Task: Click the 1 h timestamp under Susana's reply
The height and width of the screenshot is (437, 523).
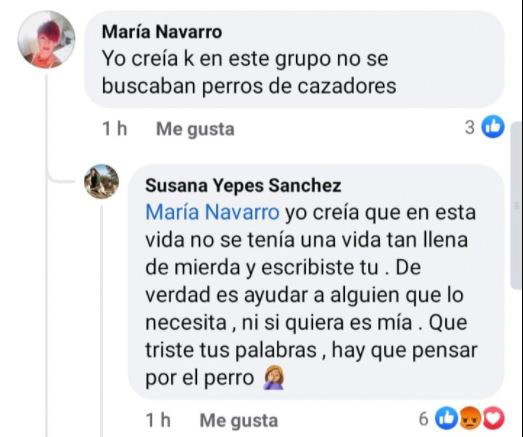Action: tap(158, 420)
